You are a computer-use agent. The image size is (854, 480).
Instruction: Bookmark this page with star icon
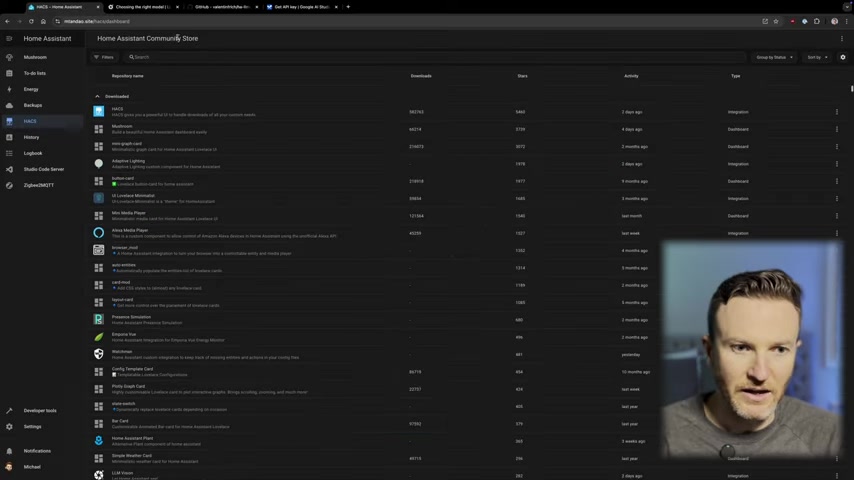[x=776, y=21]
